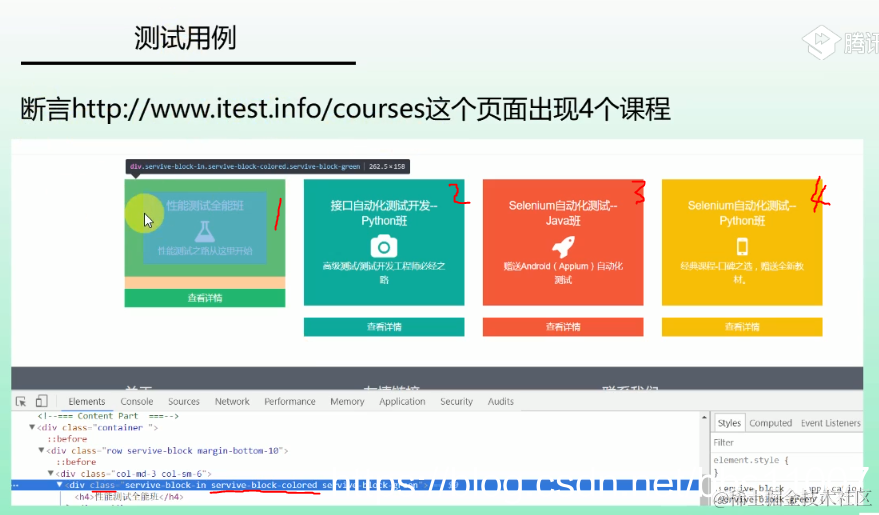Open the Sources tab
This screenshot has height=515, width=879.
(x=184, y=401)
